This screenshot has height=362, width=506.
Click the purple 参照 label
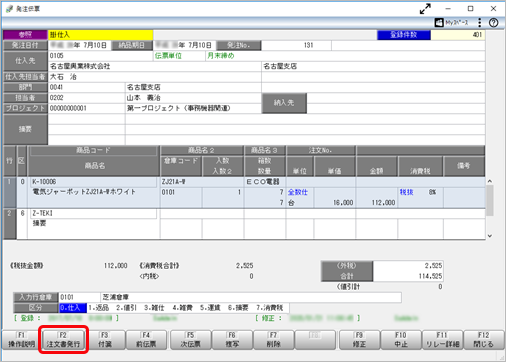[25, 35]
